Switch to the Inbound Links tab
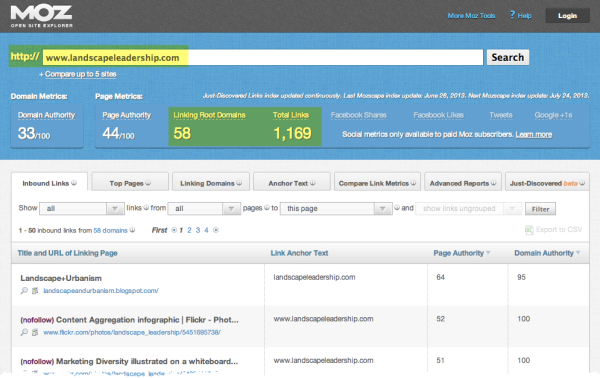This screenshot has height=378, width=600. point(49,183)
